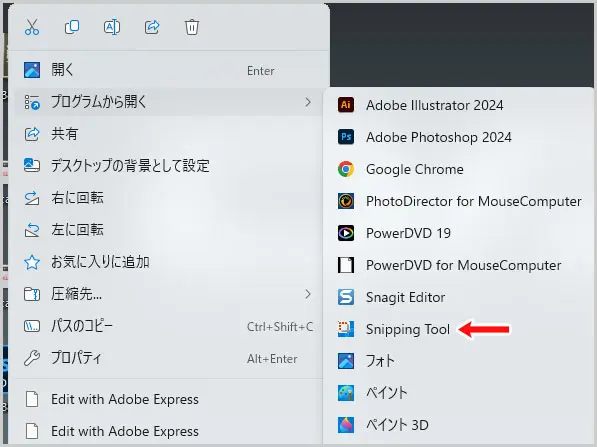Click the path icon beside パスのコピー
597x447 pixels.
click(x=32, y=326)
